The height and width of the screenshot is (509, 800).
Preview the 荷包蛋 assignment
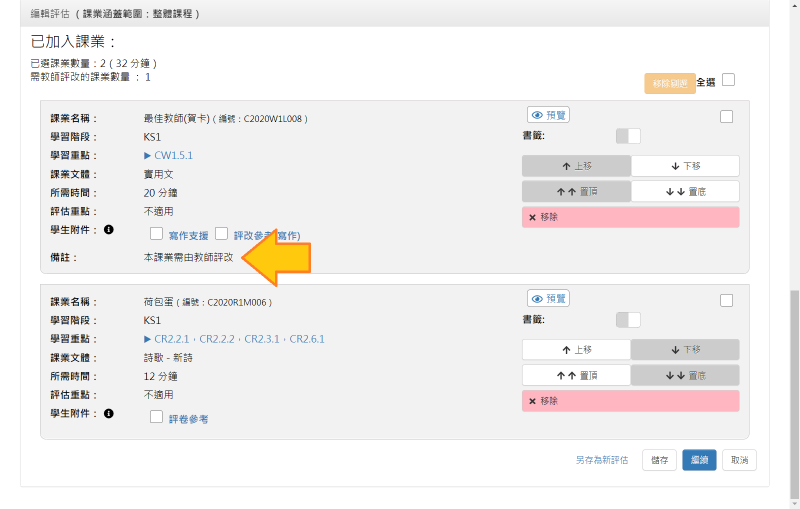point(547,298)
